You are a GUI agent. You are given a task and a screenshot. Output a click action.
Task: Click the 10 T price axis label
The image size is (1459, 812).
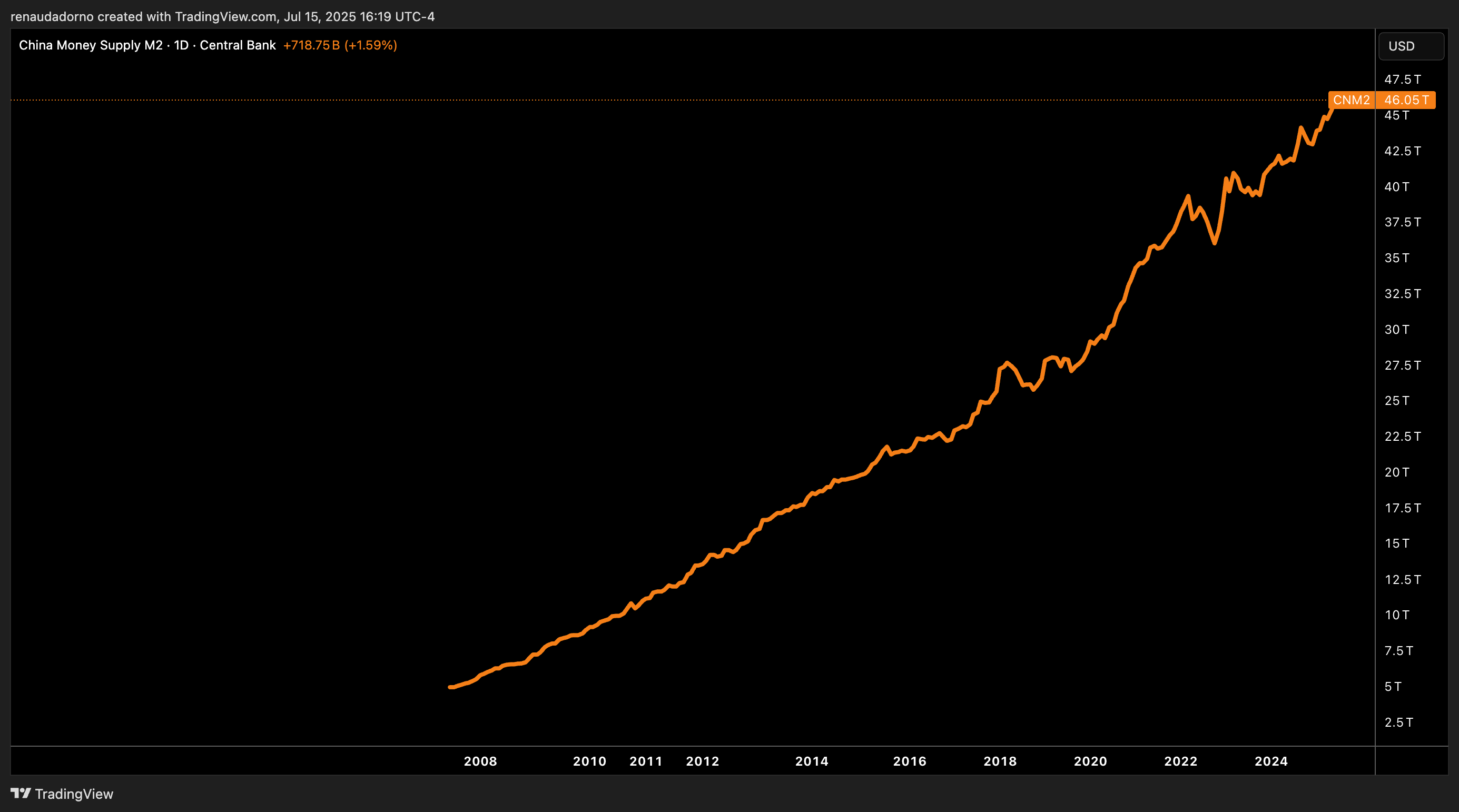tap(1397, 615)
